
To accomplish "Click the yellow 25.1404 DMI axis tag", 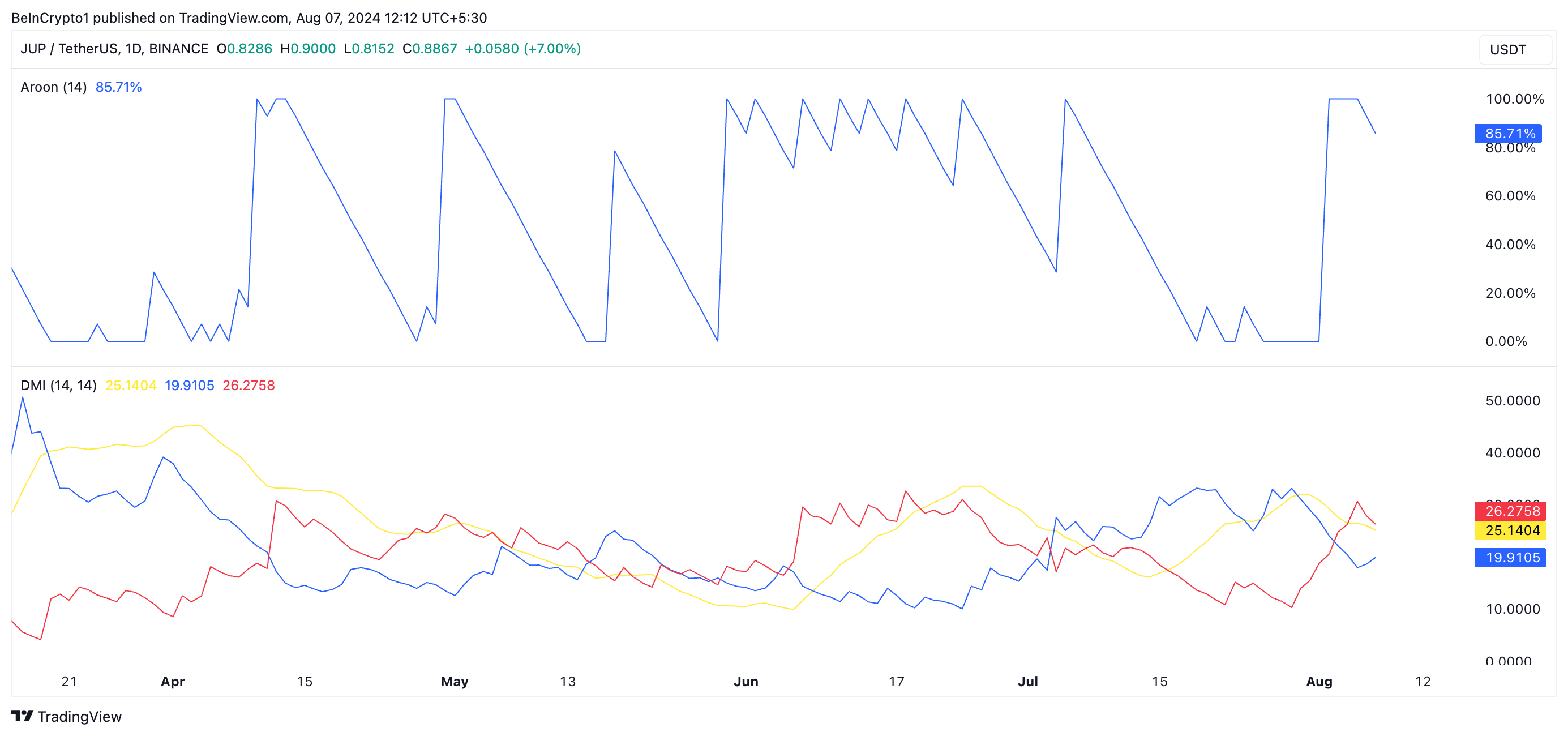I will (1511, 530).
